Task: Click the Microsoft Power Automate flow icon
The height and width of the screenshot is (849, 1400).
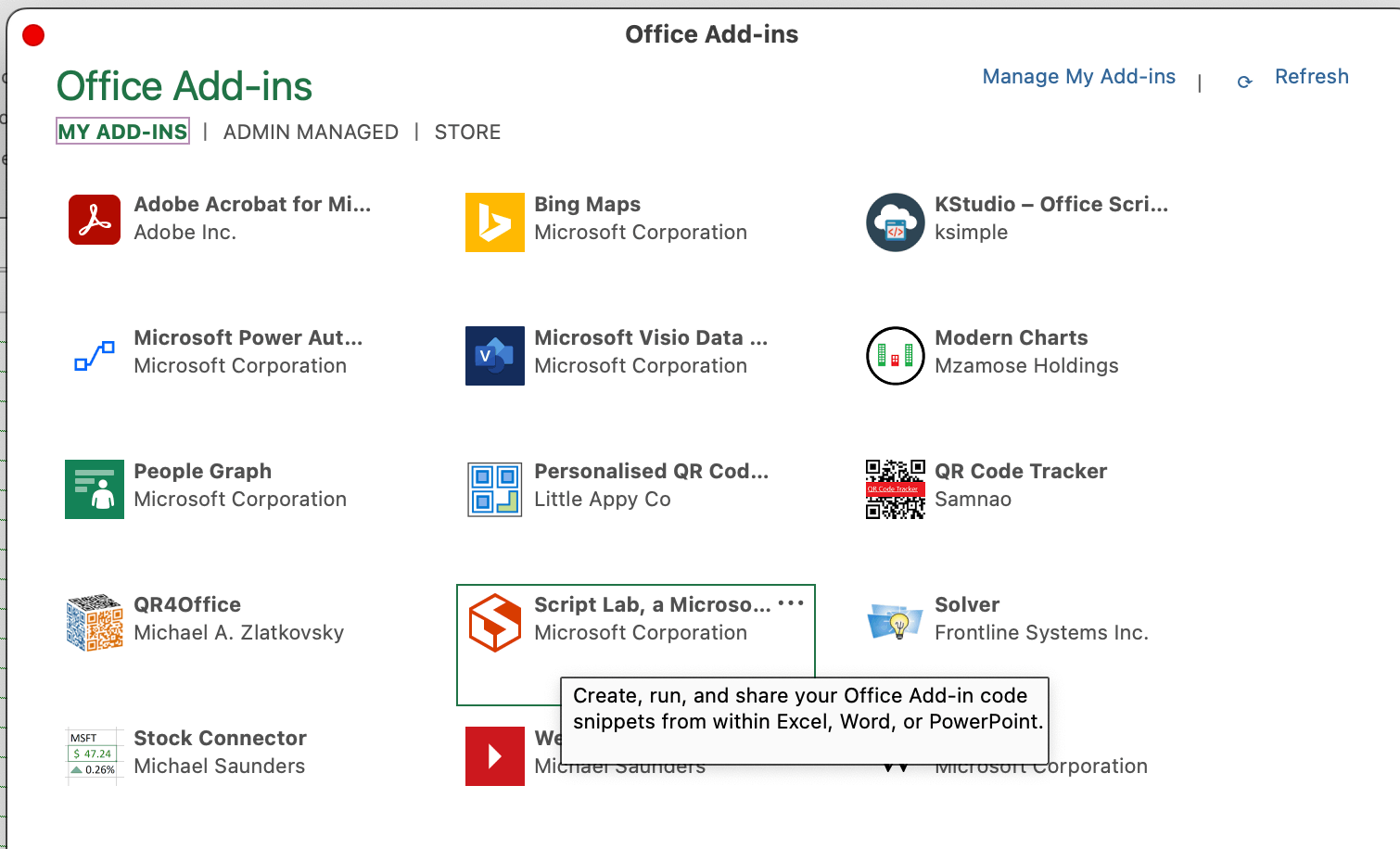Action: (x=95, y=356)
